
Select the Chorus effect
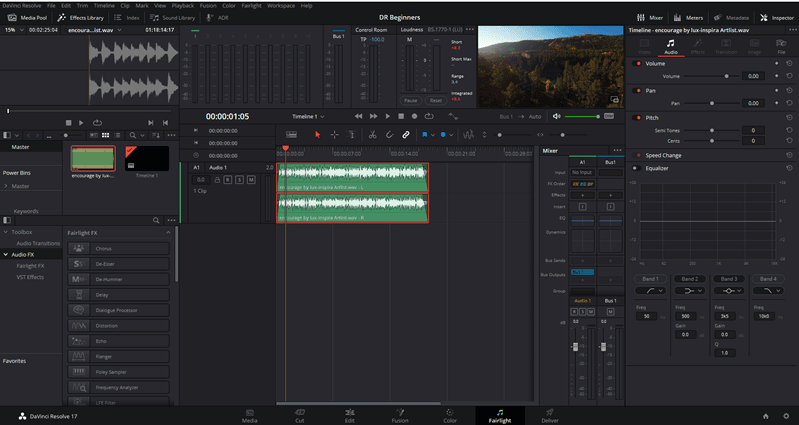[x=118, y=249]
